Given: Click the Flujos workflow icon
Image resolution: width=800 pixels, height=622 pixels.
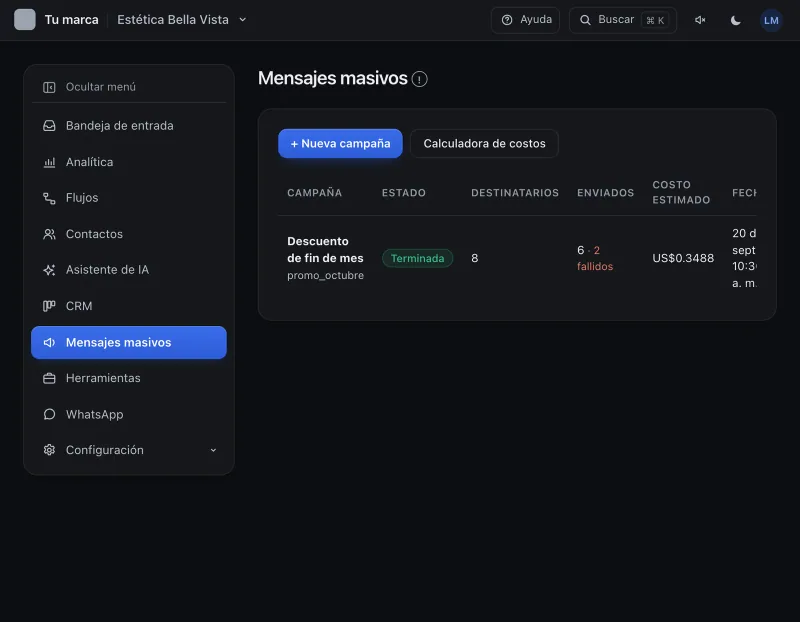Looking at the screenshot, I should pyautogui.click(x=49, y=198).
